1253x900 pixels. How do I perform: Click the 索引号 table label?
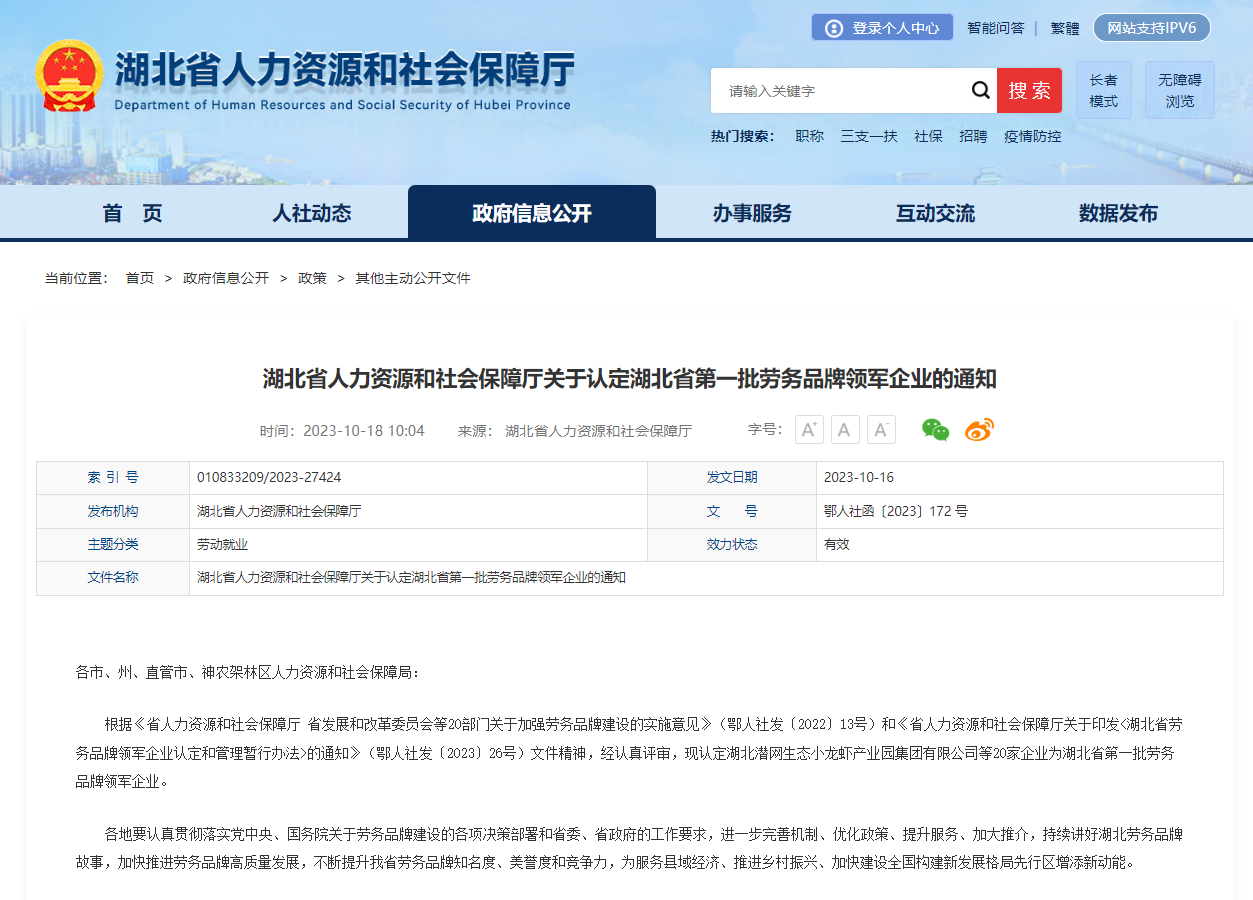click(113, 478)
